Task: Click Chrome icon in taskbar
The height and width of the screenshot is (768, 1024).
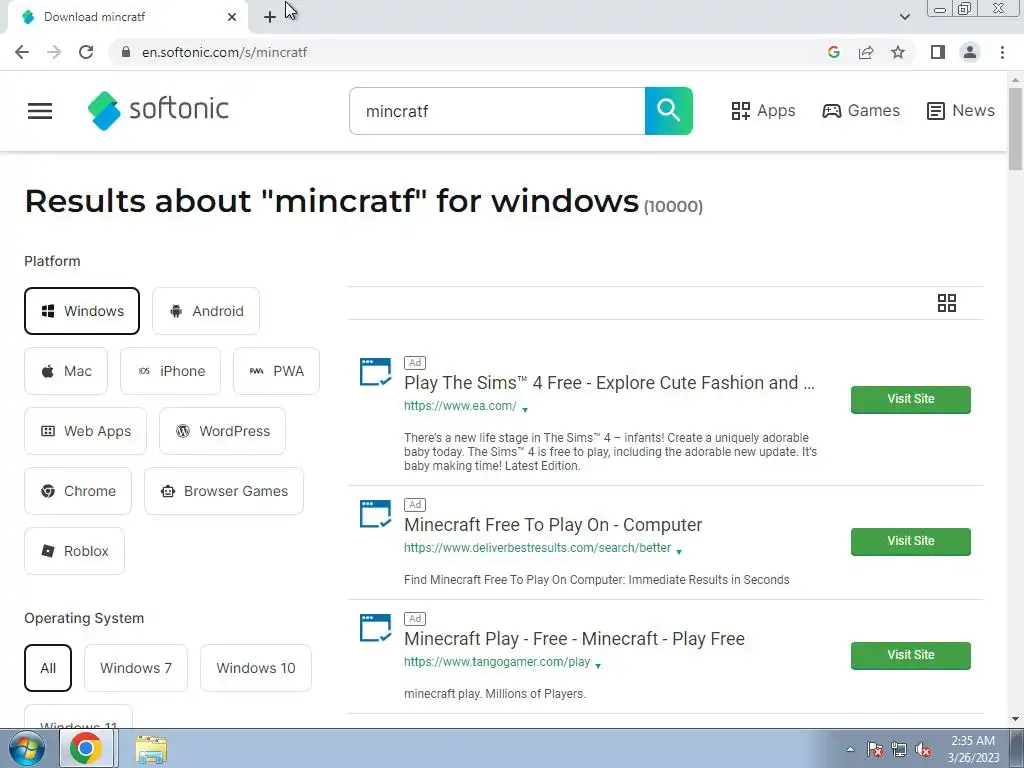Action: [x=86, y=748]
